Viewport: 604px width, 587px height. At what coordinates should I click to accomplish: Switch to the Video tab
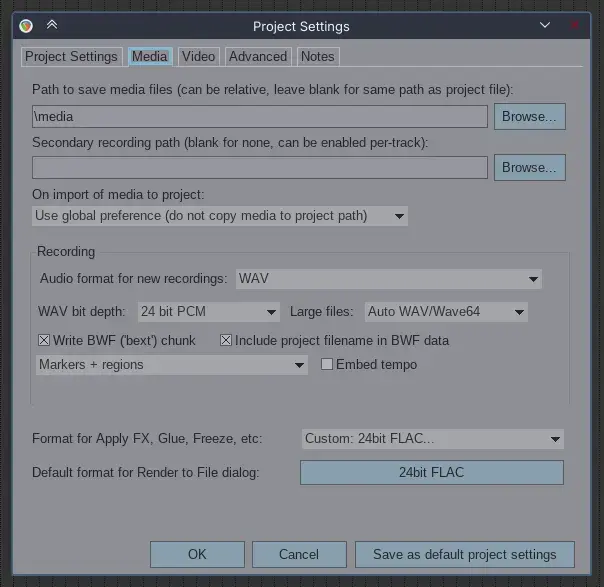coord(198,57)
